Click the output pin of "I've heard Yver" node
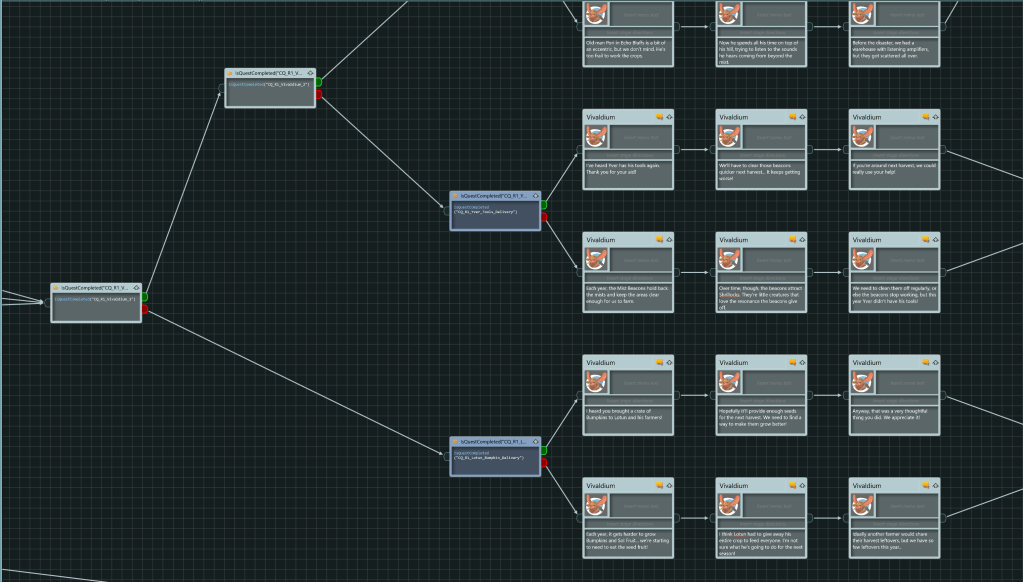 (x=677, y=150)
